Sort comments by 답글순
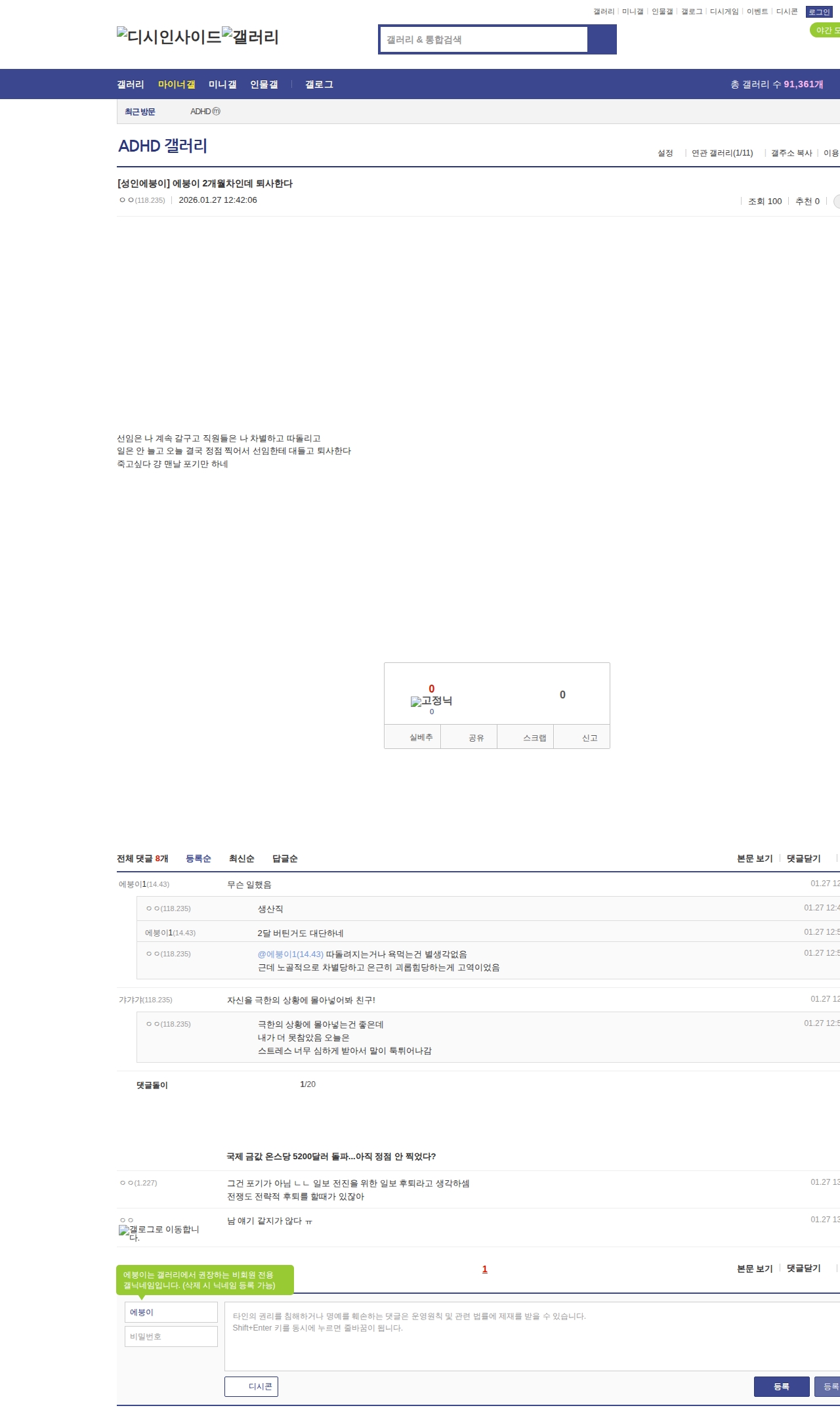This screenshot has width=840, height=1410. point(285,859)
